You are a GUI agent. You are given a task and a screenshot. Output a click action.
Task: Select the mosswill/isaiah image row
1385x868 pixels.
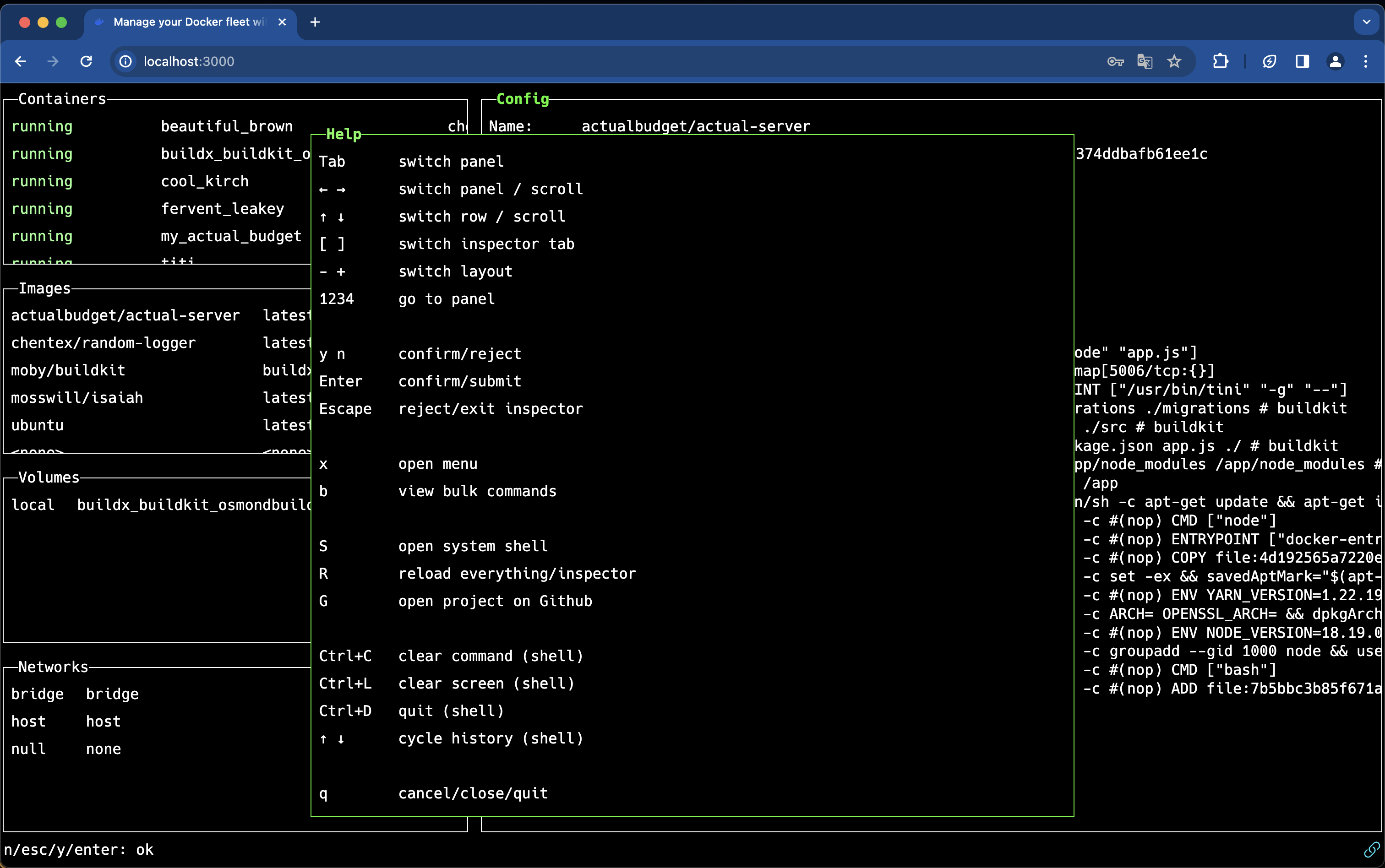[x=77, y=398]
